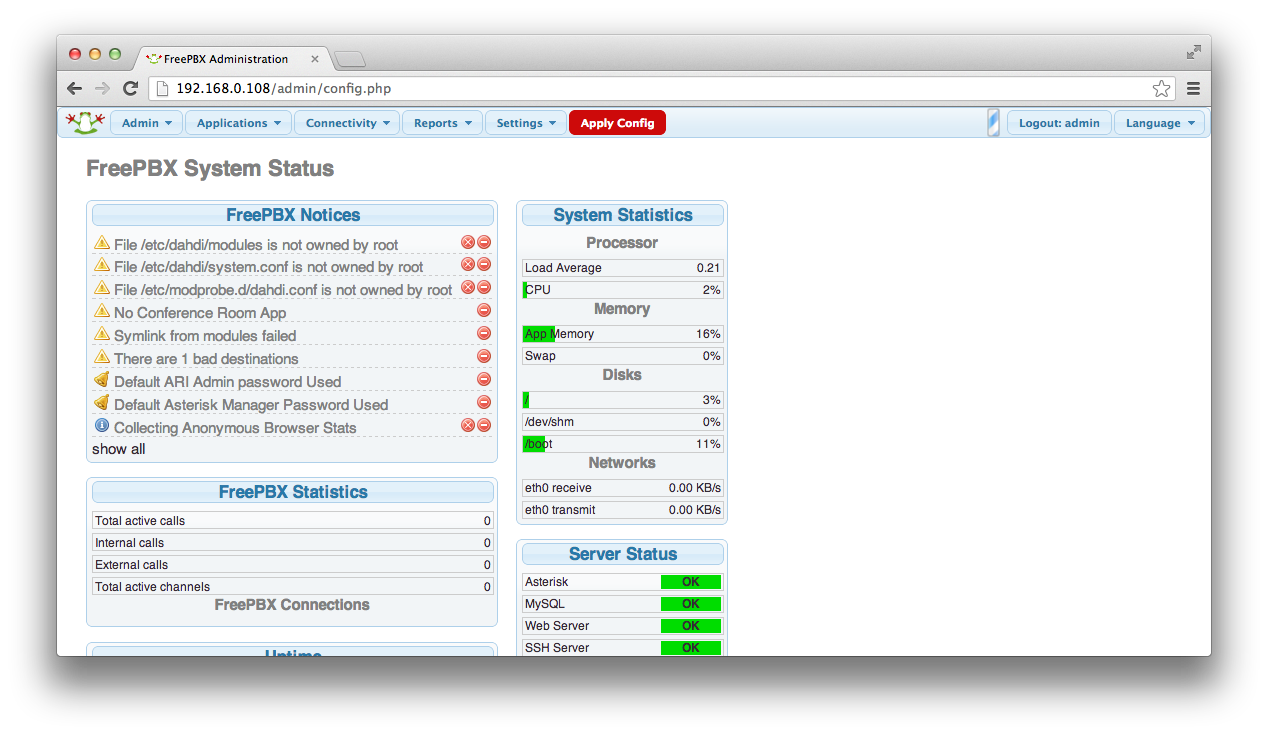Click bell icon beside Default Asterisk Manager Password
This screenshot has width=1268, height=735.
(x=101, y=403)
